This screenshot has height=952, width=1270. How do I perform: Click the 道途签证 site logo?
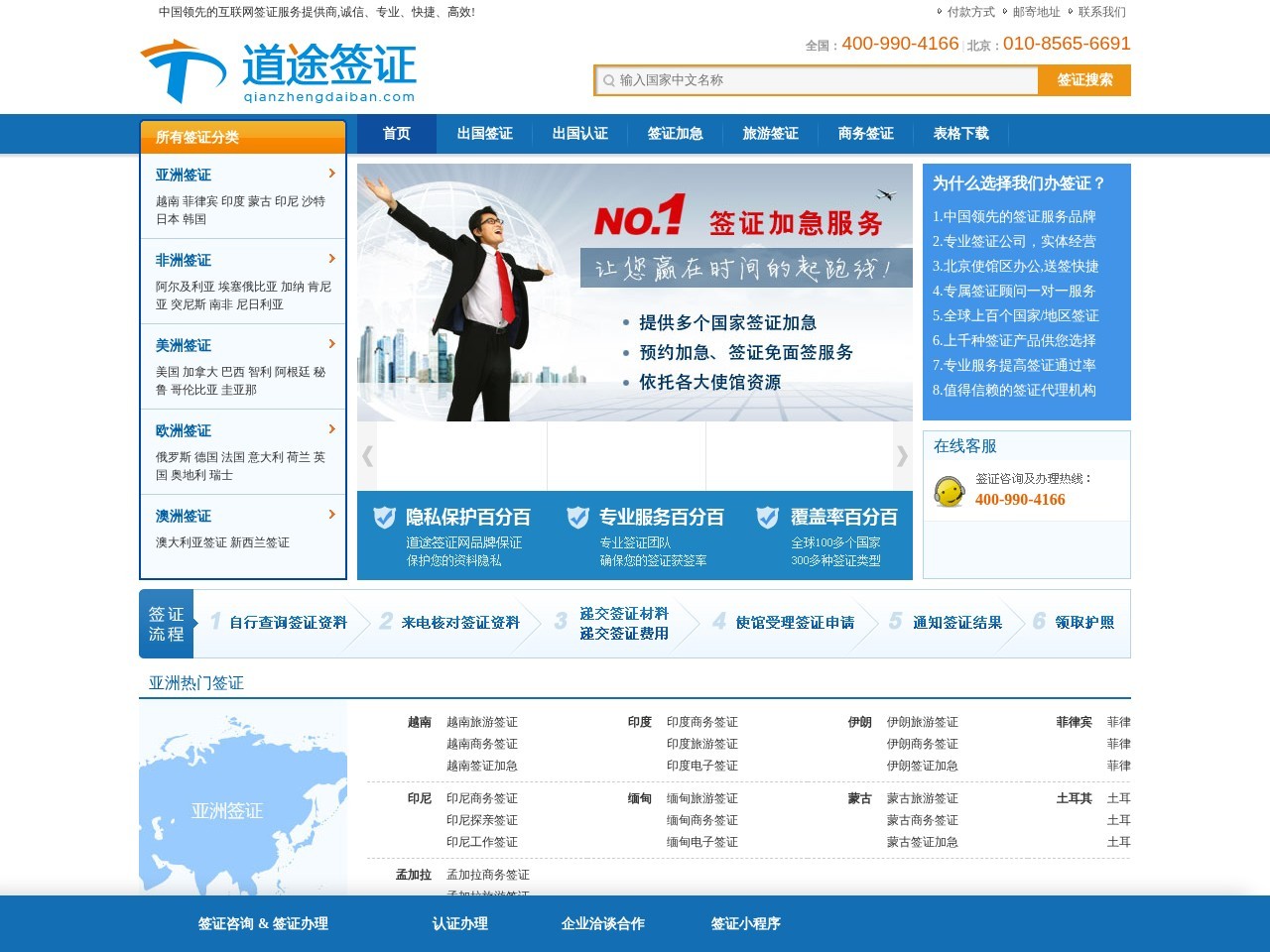(278, 69)
